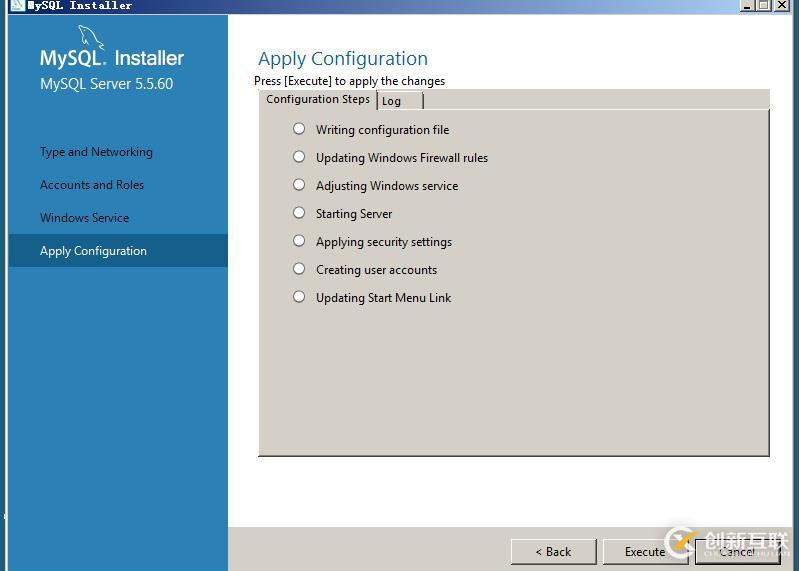The image size is (799, 571).
Task: Click the 'Apply Configuration' page heading
Action: tap(343, 59)
